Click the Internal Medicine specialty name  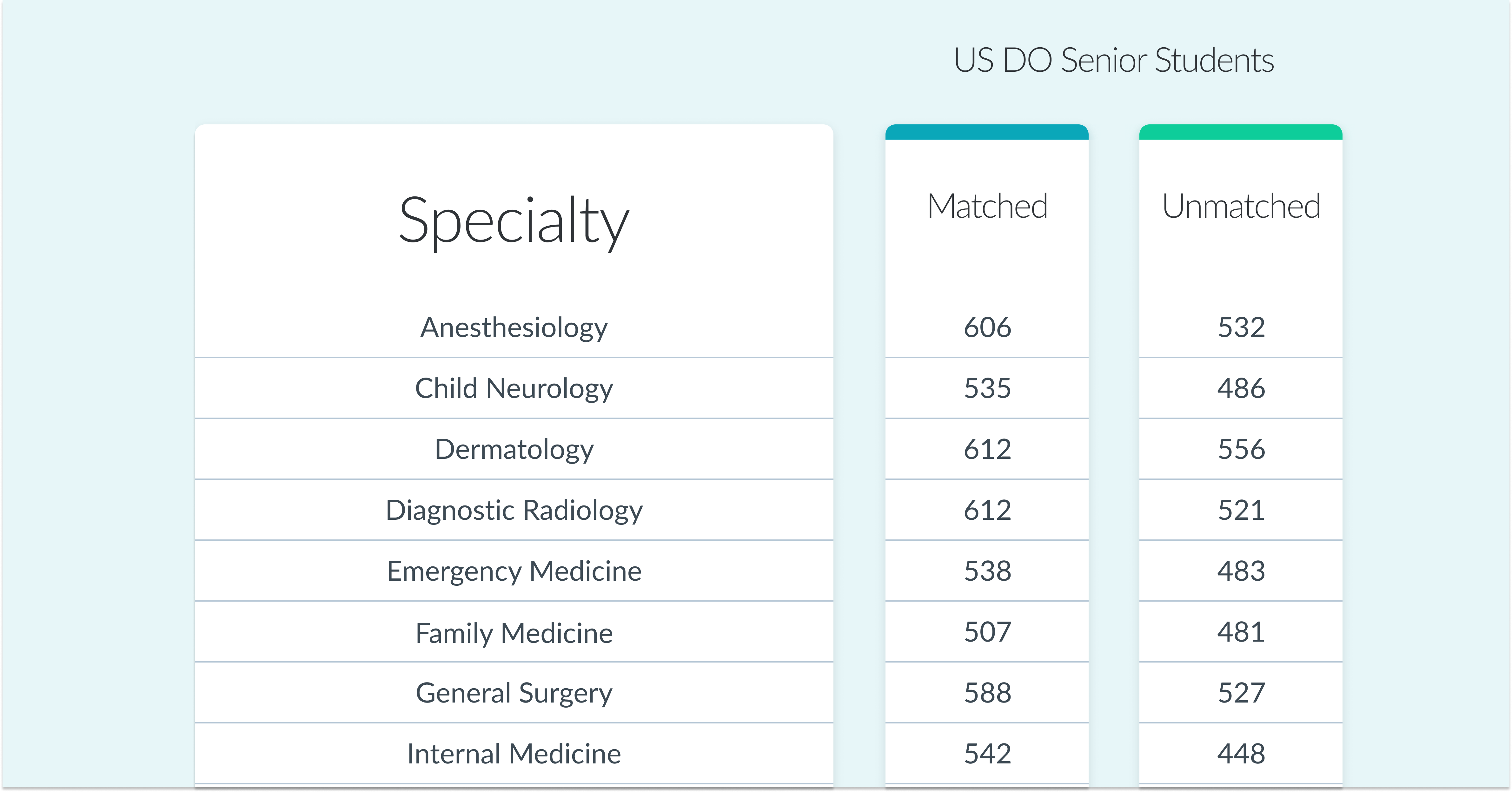coord(514,754)
